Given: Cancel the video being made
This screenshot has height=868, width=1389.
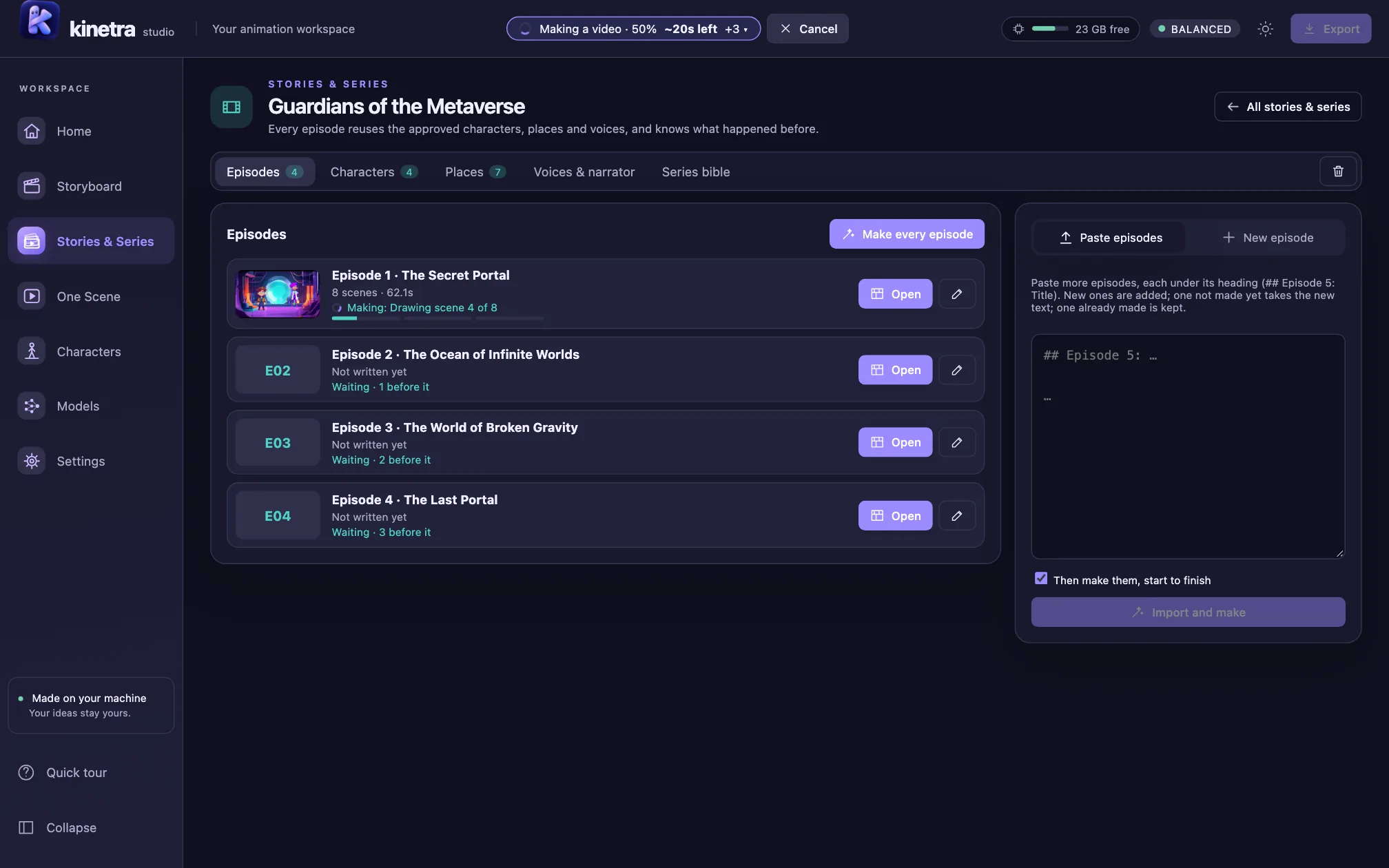Looking at the screenshot, I should (x=808, y=29).
